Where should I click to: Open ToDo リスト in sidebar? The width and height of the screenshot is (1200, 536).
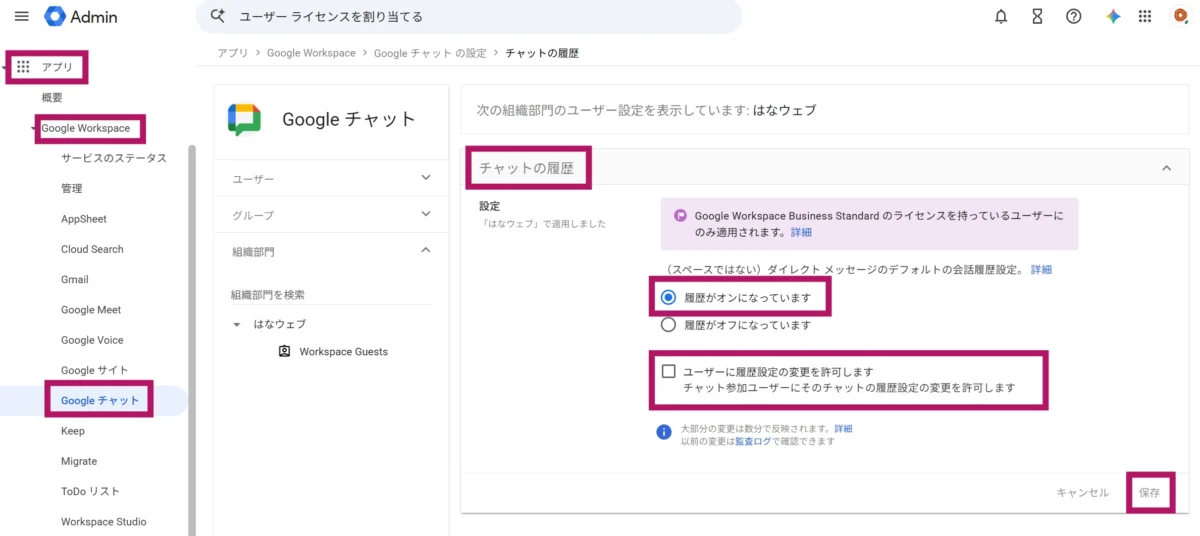(90, 492)
